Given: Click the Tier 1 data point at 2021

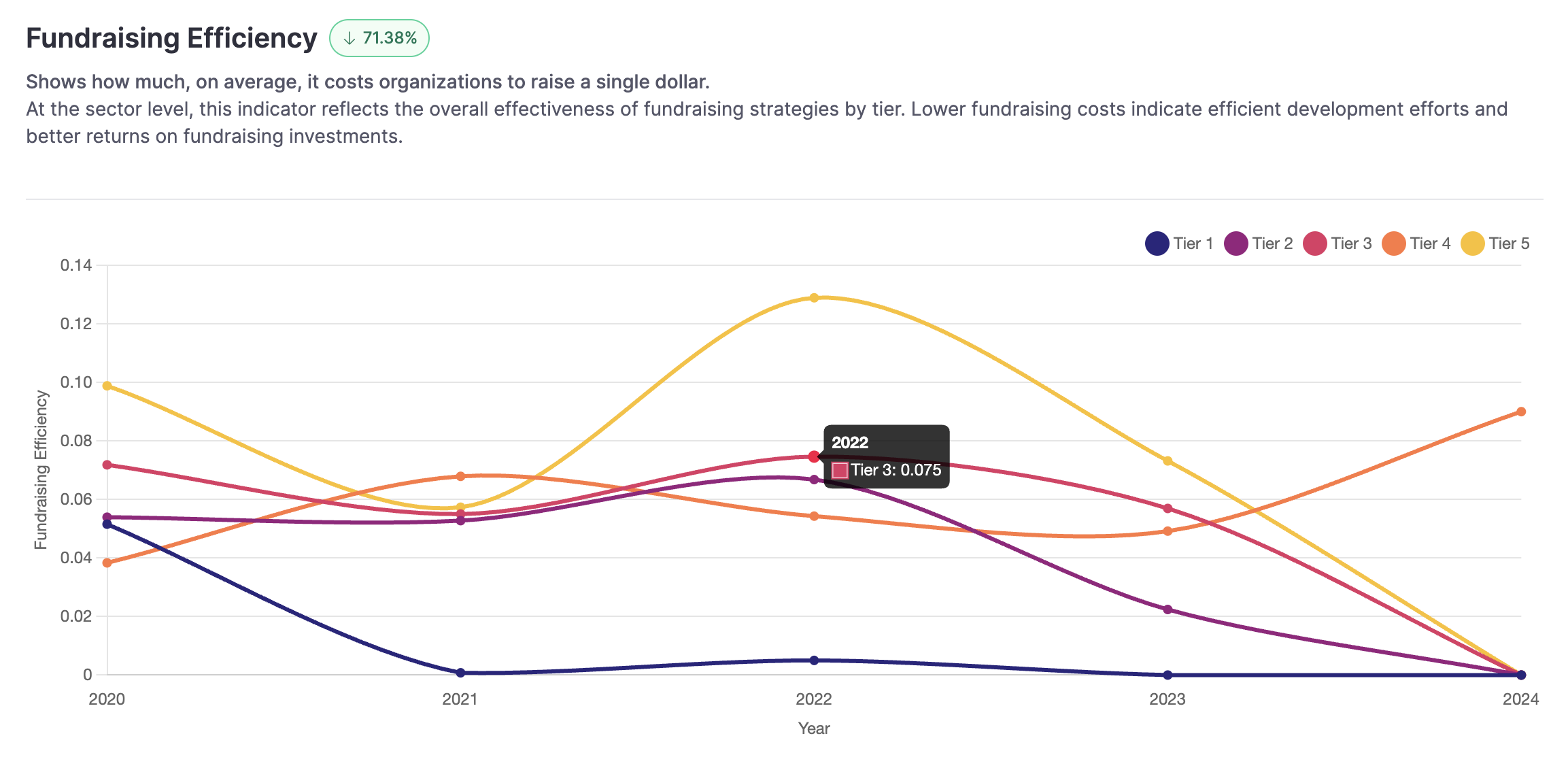Looking at the screenshot, I should (460, 673).
